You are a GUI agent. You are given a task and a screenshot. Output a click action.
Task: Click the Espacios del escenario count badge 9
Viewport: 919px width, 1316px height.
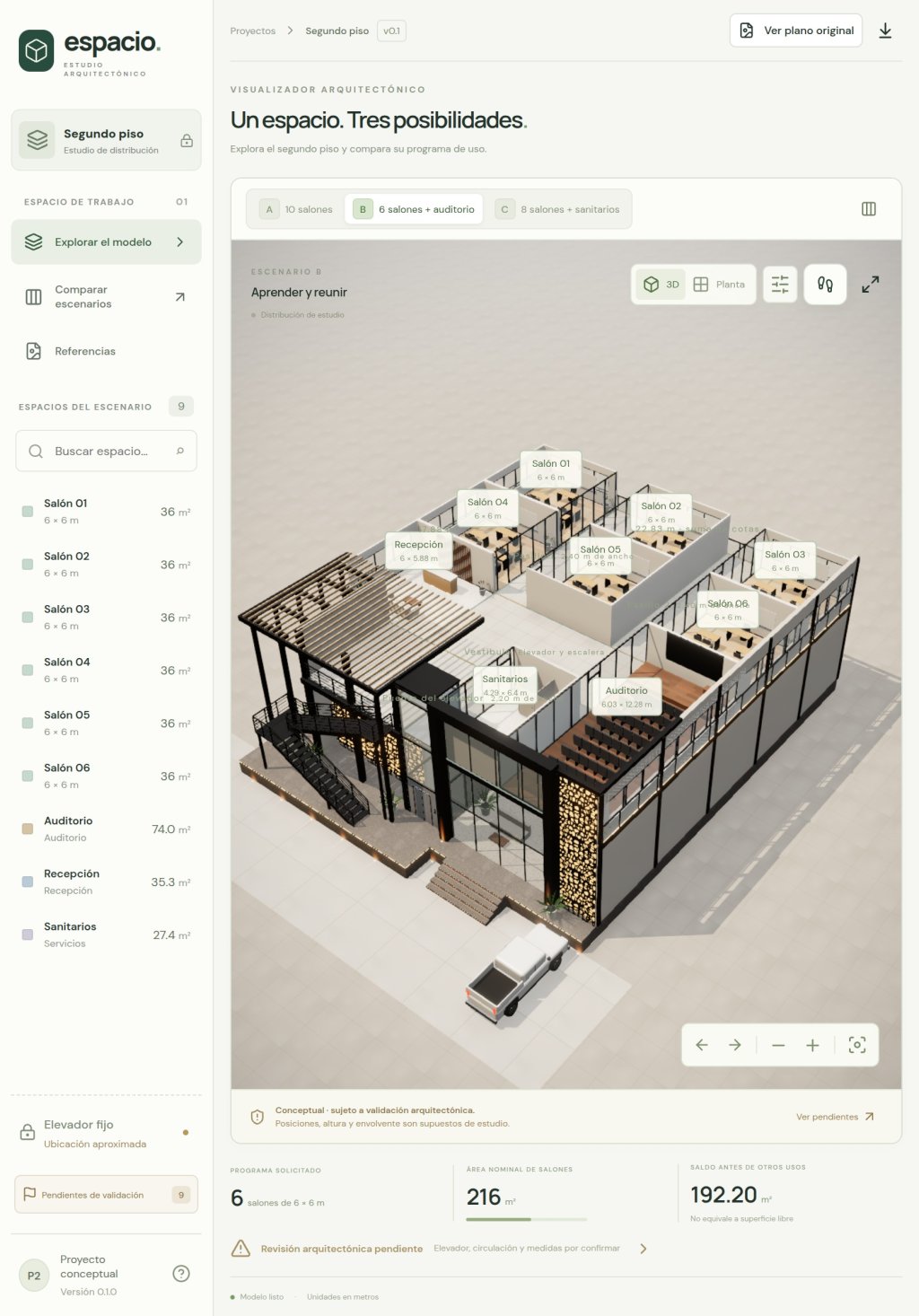point(181,407)
